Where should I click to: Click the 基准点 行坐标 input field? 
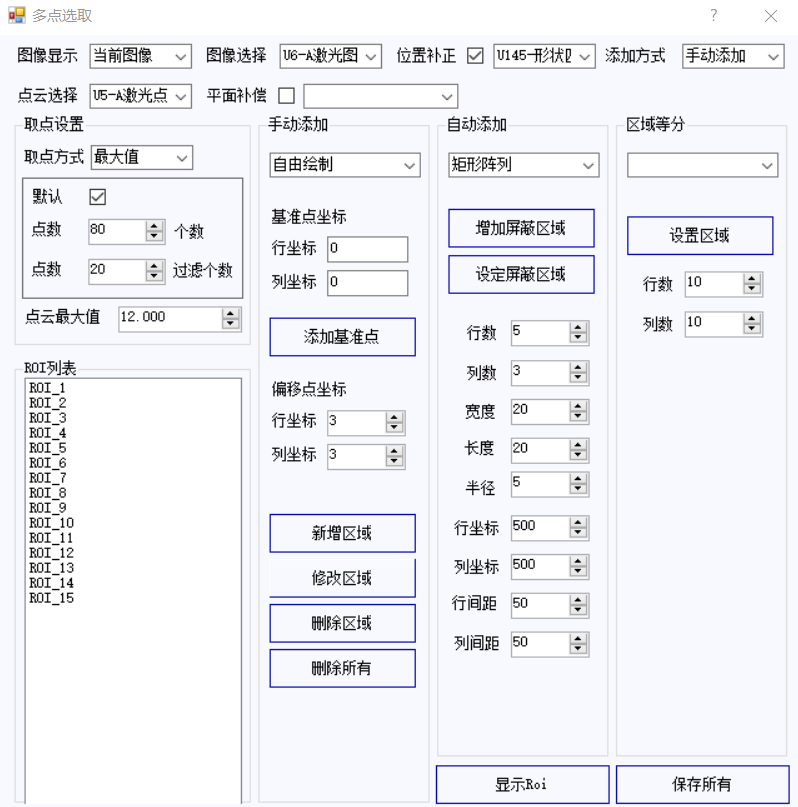367,249
